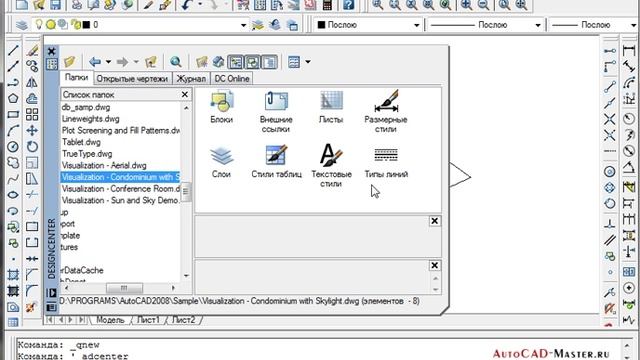Toggle layer 0 on/off lightbulb
The width and height of the screenshot is (640, 360).
click(x=38, y=24)
